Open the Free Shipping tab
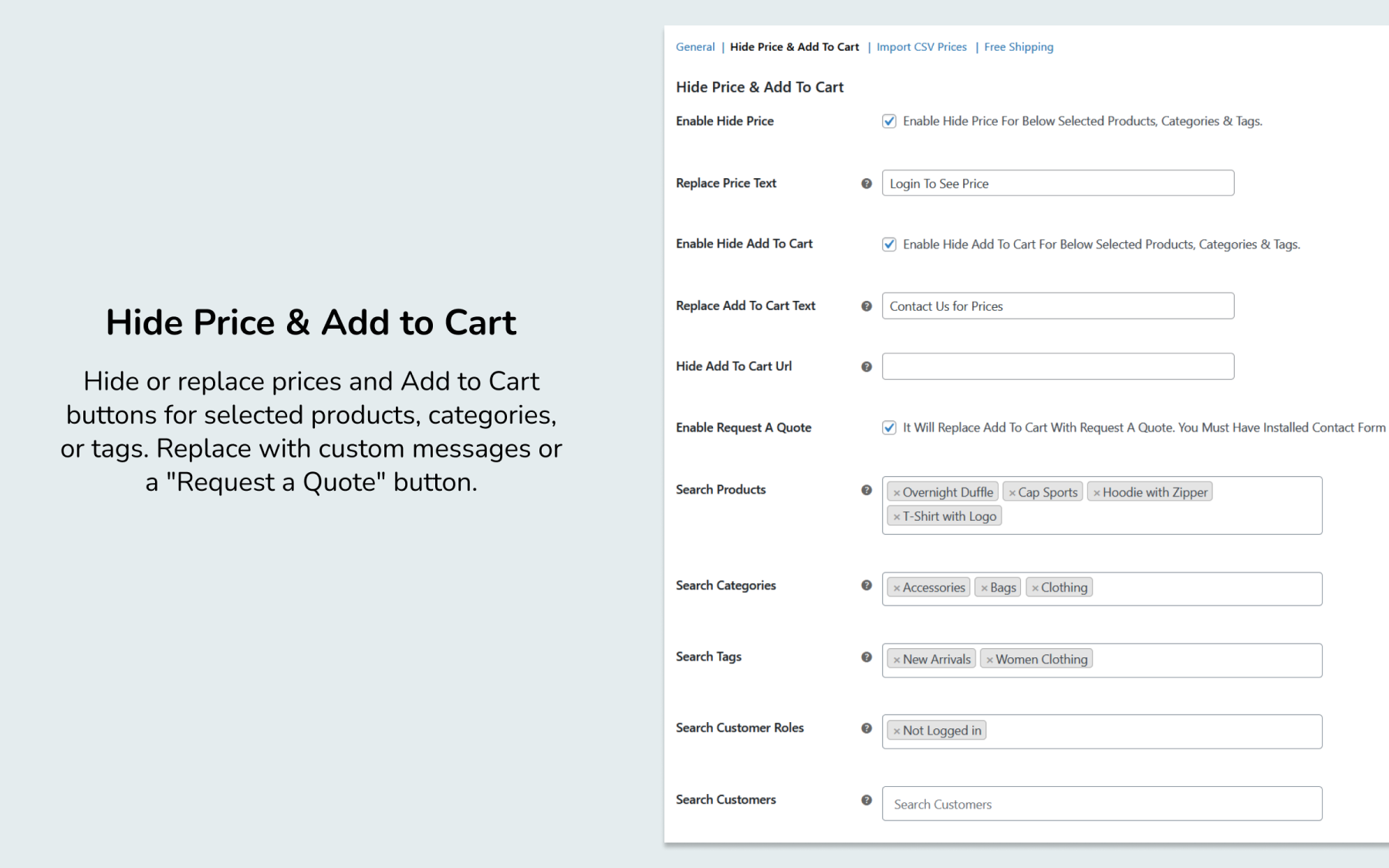 [1019, 47]
